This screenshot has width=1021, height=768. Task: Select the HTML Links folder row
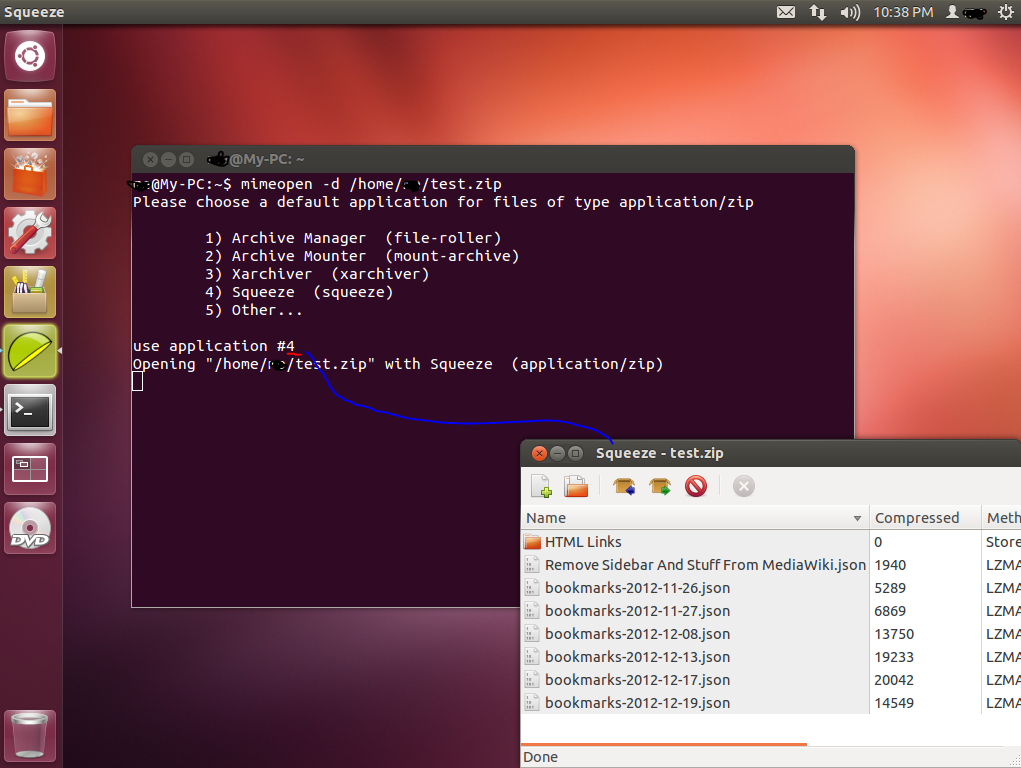click(771, 542)
